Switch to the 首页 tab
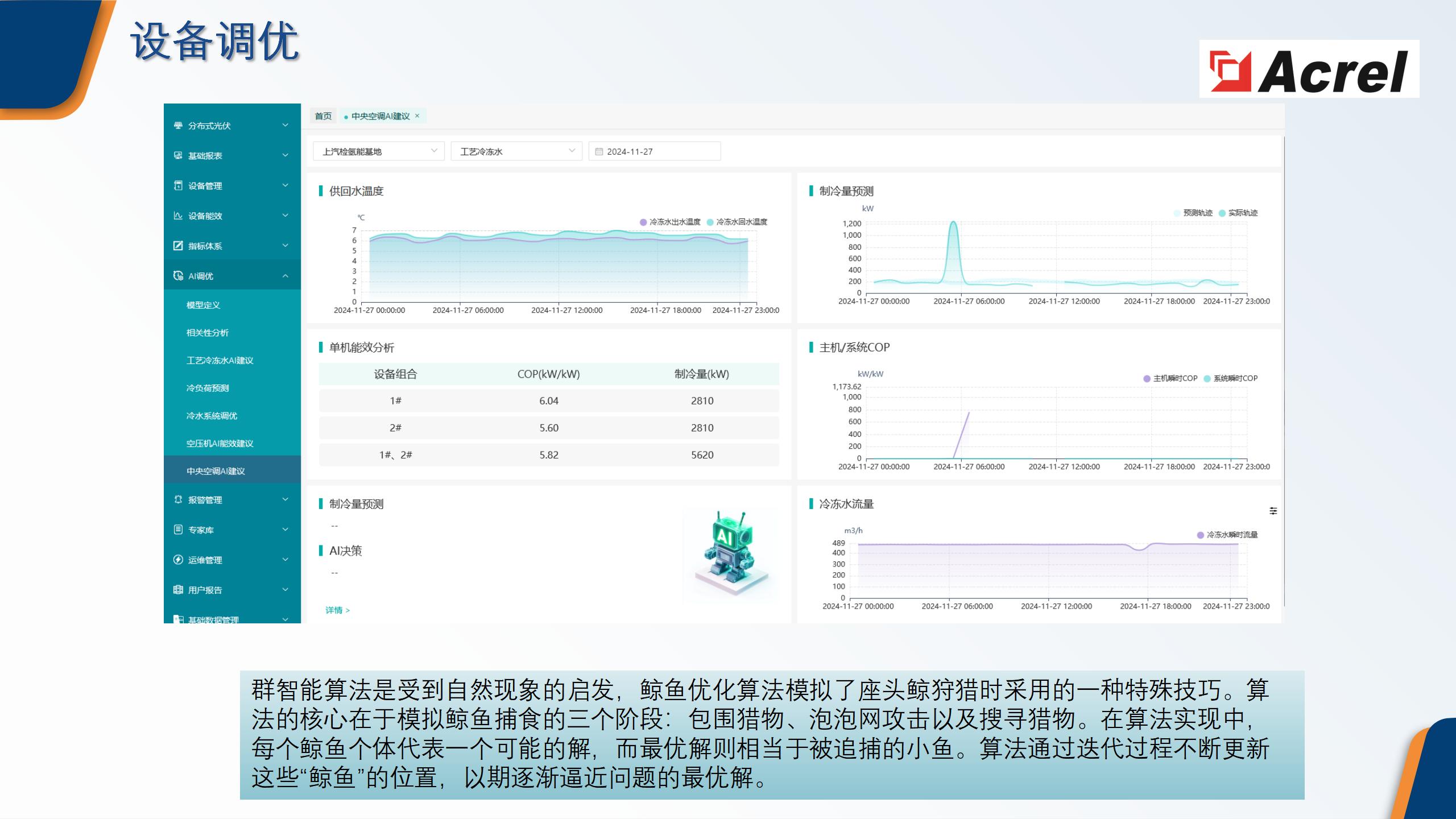 pyautogui.click(x=323, y=116)
